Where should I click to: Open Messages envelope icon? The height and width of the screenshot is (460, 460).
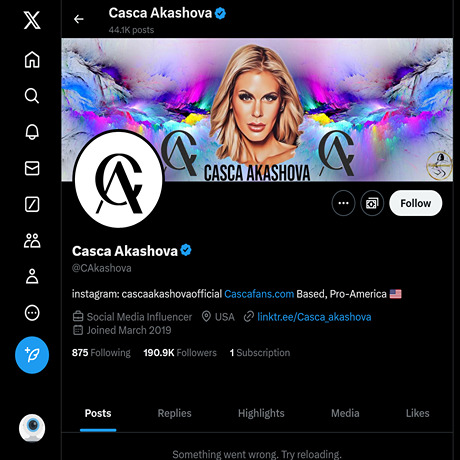[32, 168]
